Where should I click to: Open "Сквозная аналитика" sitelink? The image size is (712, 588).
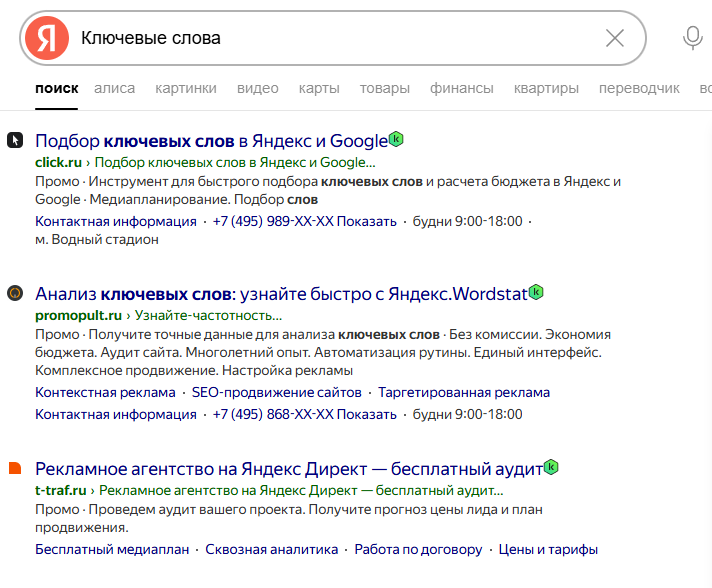(x=272, y=549)
